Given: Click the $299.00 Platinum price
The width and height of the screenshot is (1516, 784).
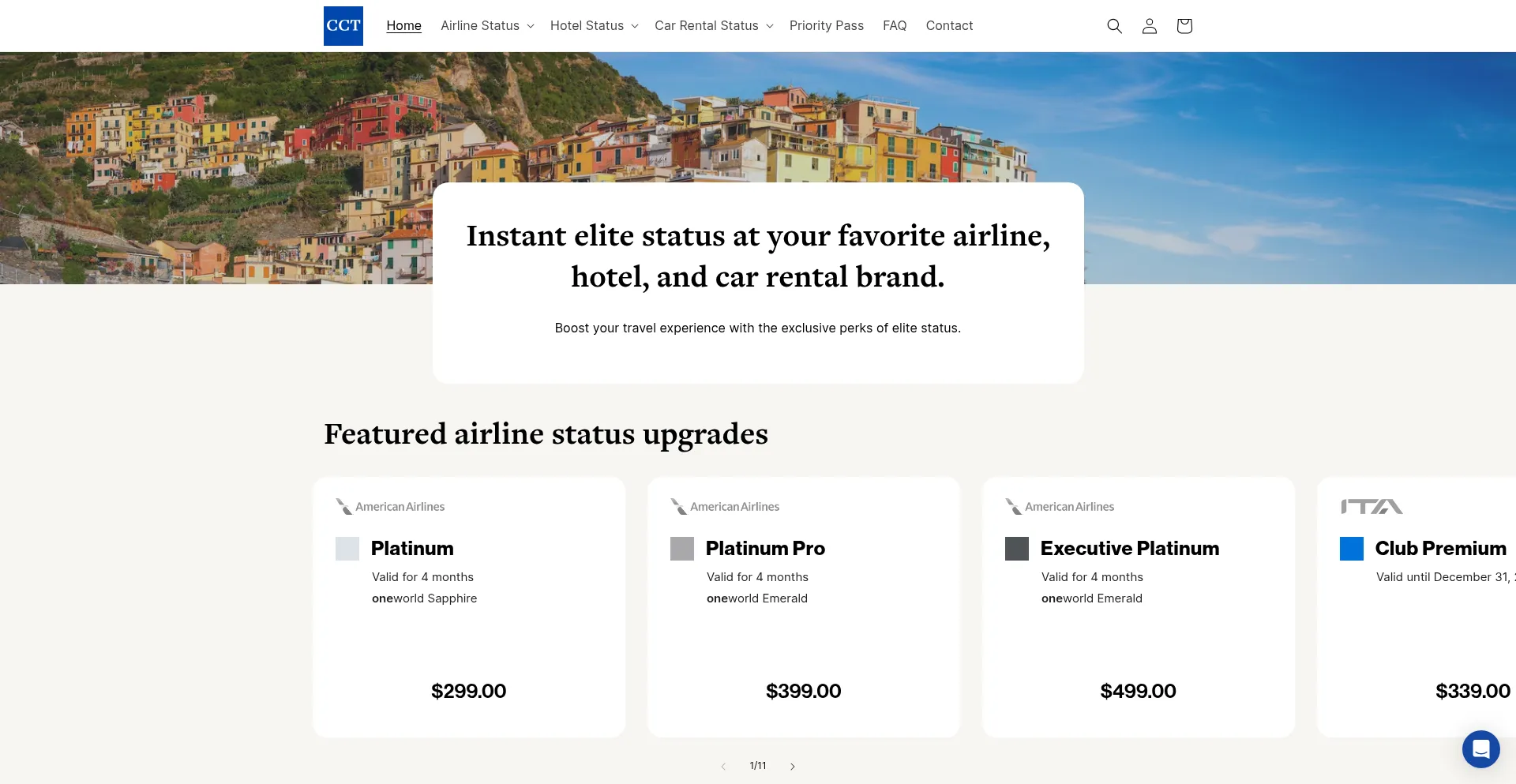Looking at the screenshot, I should [468, 692].
